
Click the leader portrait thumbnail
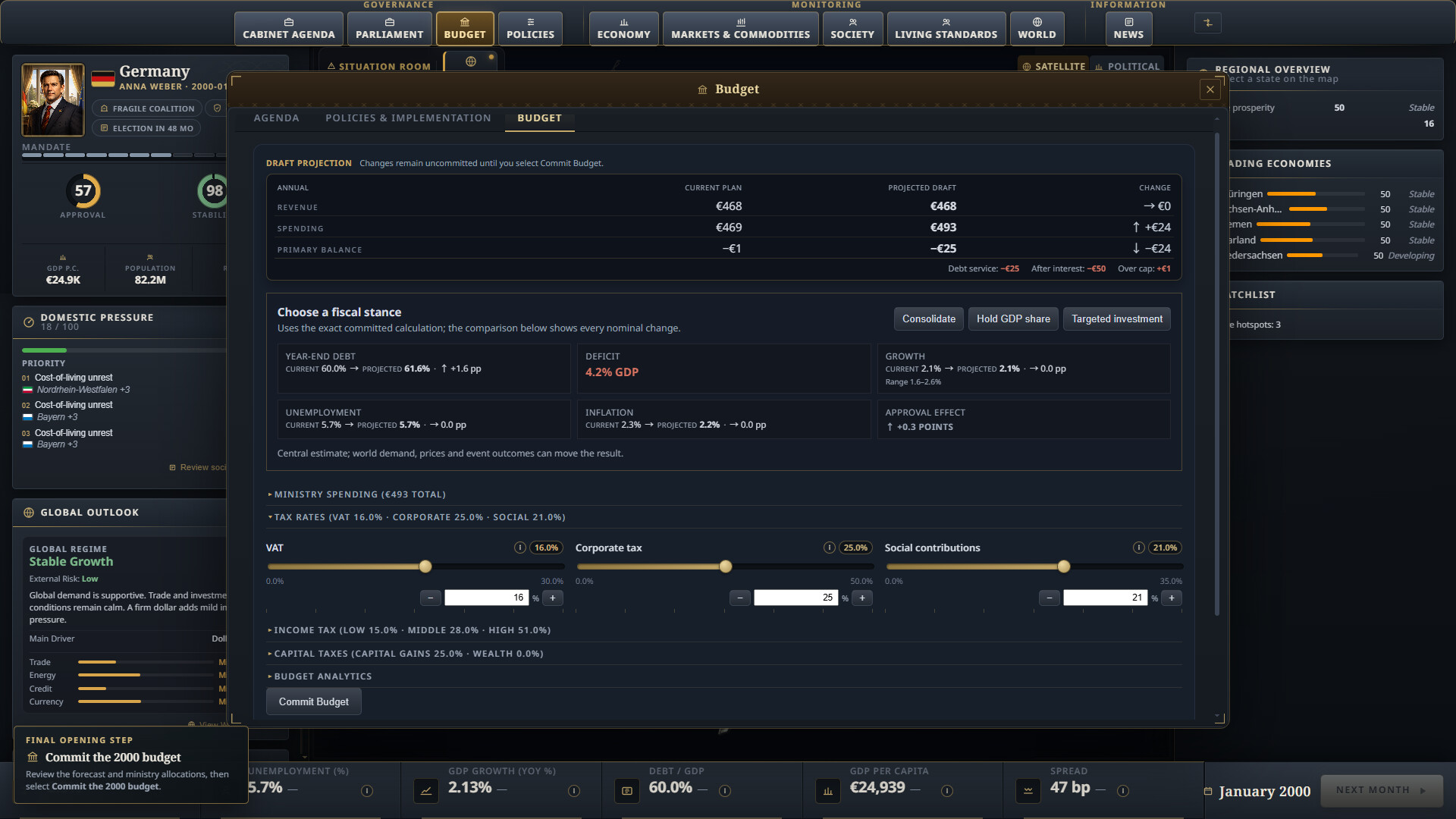pos(53,100)
